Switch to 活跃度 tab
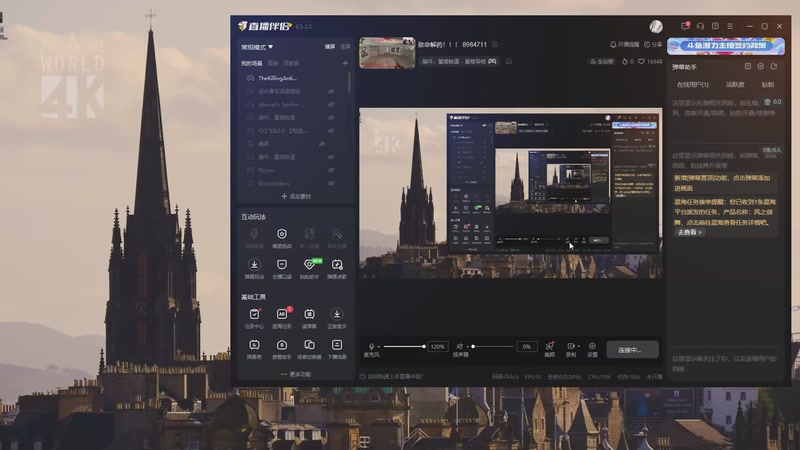The image size is (800, 450). [x=735, y=85]
